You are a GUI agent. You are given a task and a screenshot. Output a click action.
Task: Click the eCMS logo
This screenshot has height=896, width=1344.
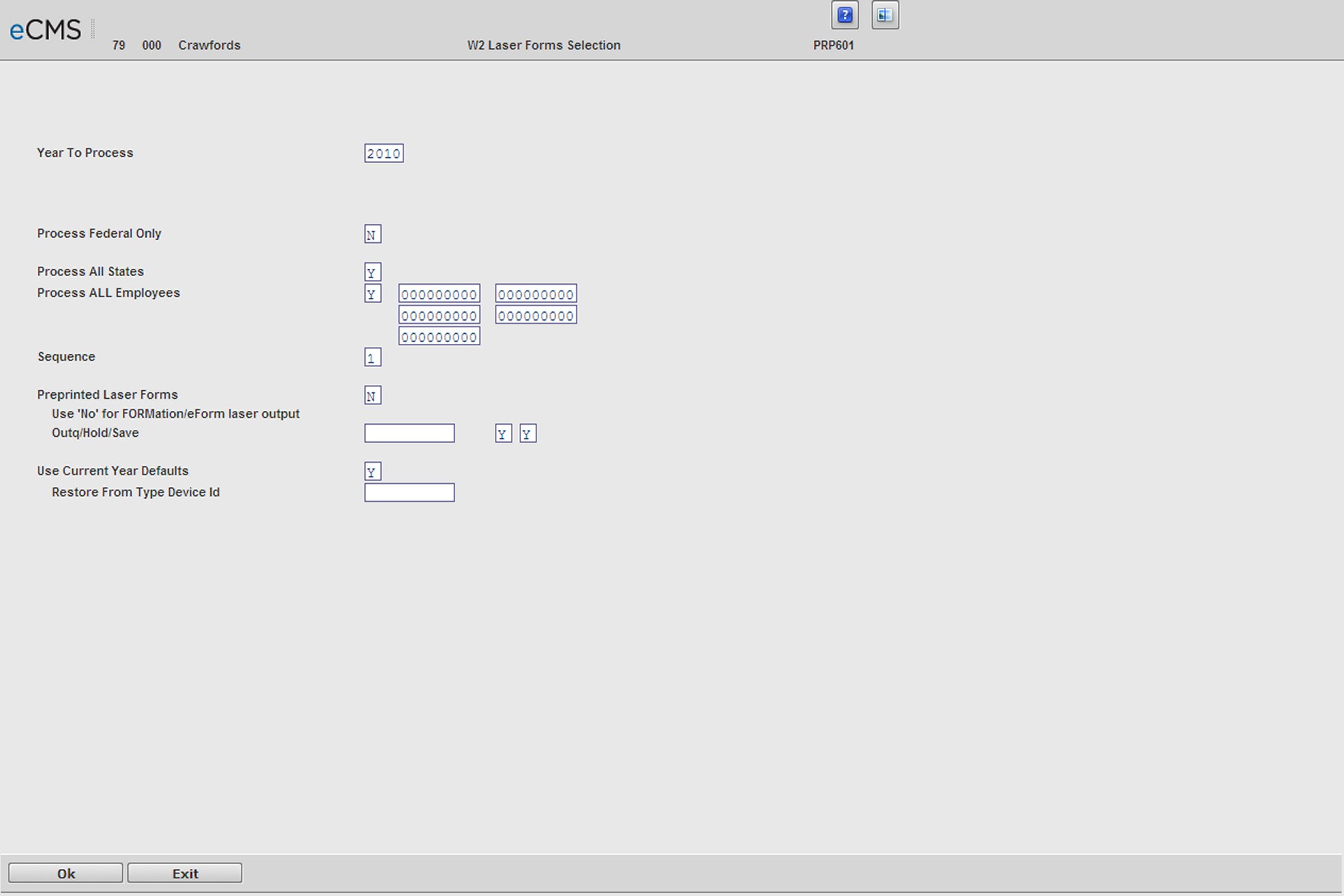tap(45, 30)
